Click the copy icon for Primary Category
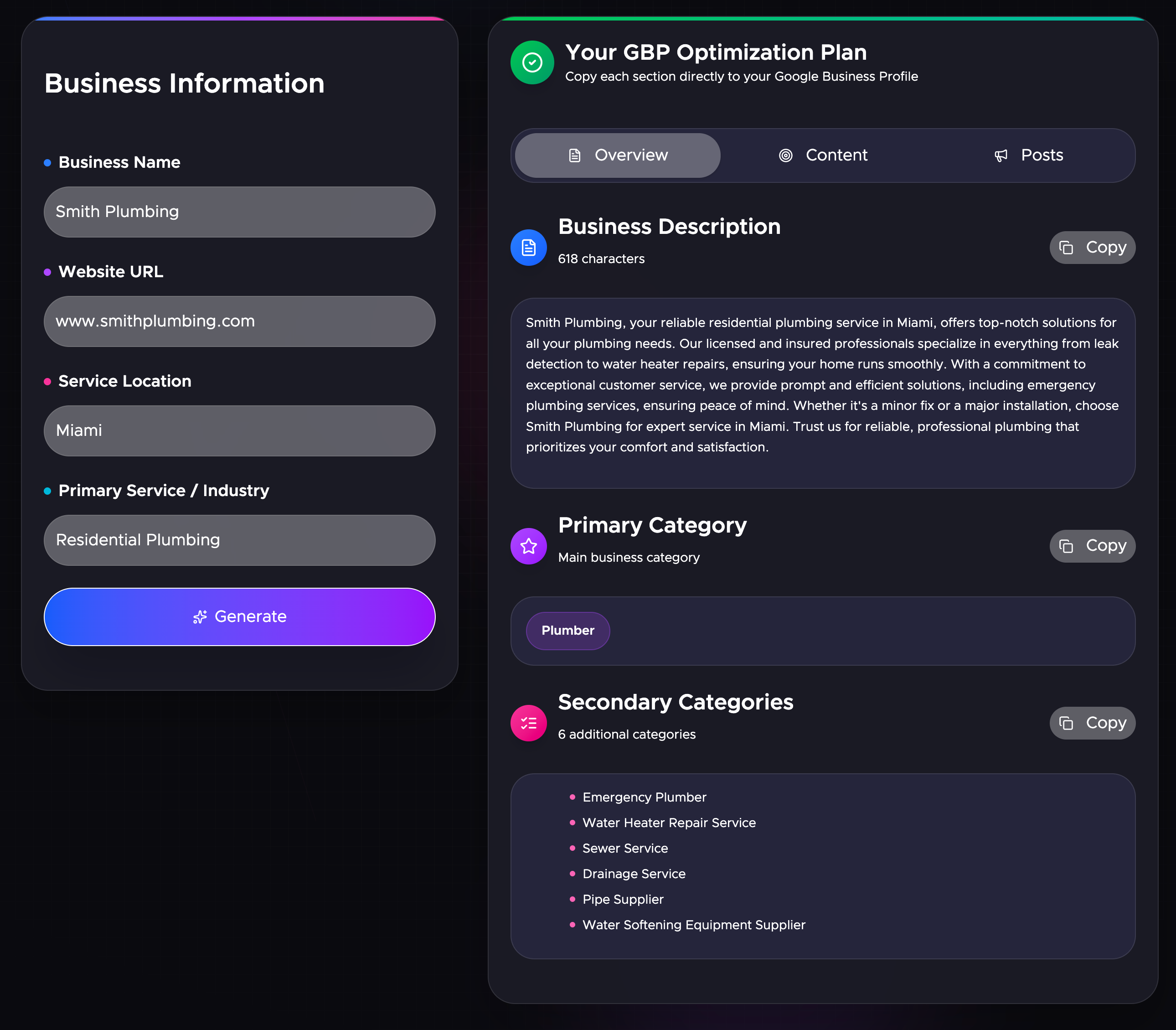1176x1030 pixels. tap(1066, 546)
